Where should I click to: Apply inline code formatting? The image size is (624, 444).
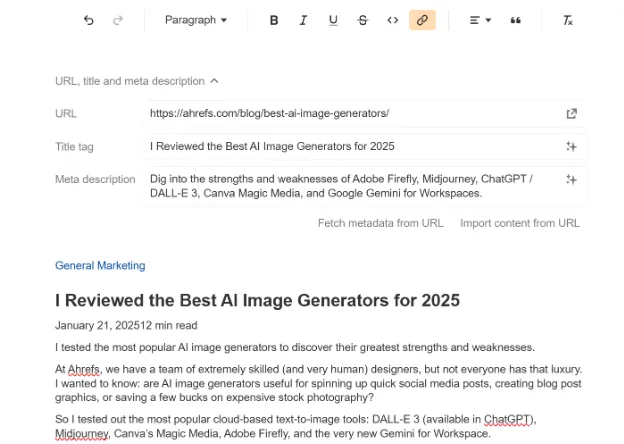392,20
